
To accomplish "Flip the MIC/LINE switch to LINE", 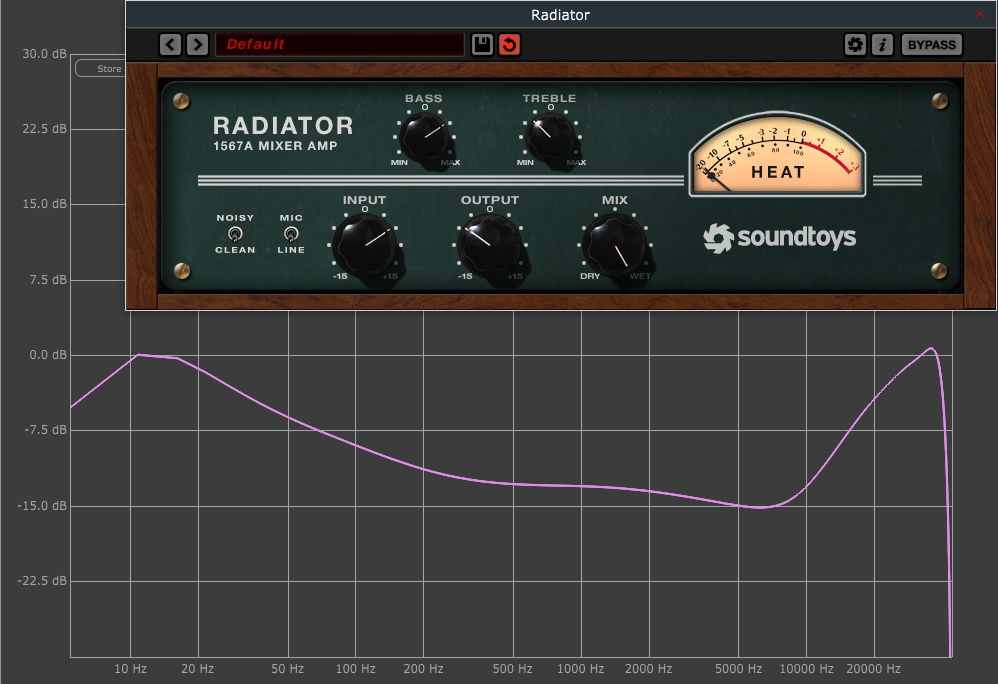I will (290, 235).
